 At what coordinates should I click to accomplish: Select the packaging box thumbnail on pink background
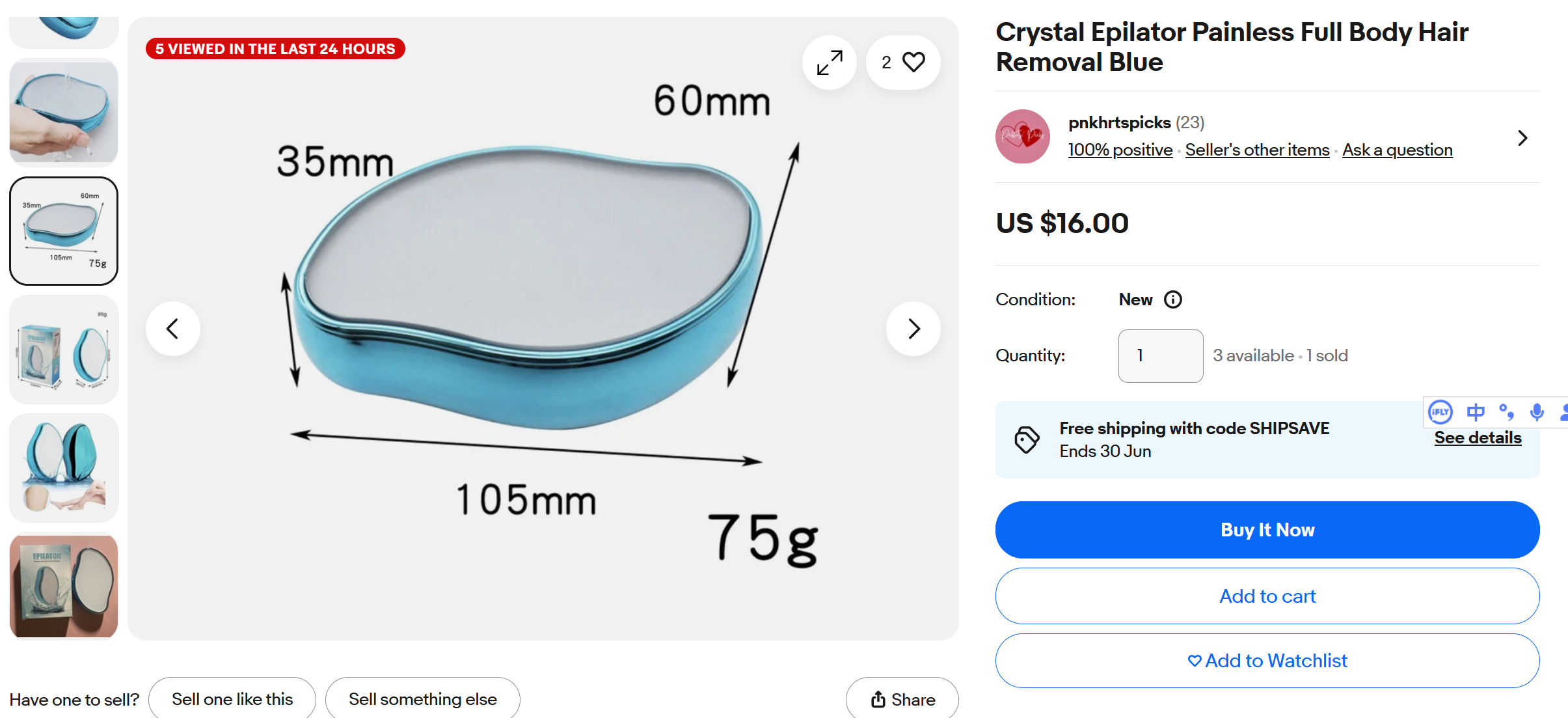pyautogui.click(x=64, y=586)
